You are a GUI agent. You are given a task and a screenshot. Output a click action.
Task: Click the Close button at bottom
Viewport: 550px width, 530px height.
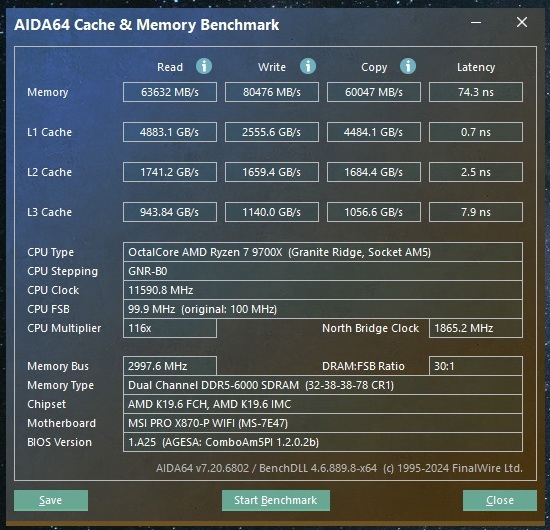500,500
